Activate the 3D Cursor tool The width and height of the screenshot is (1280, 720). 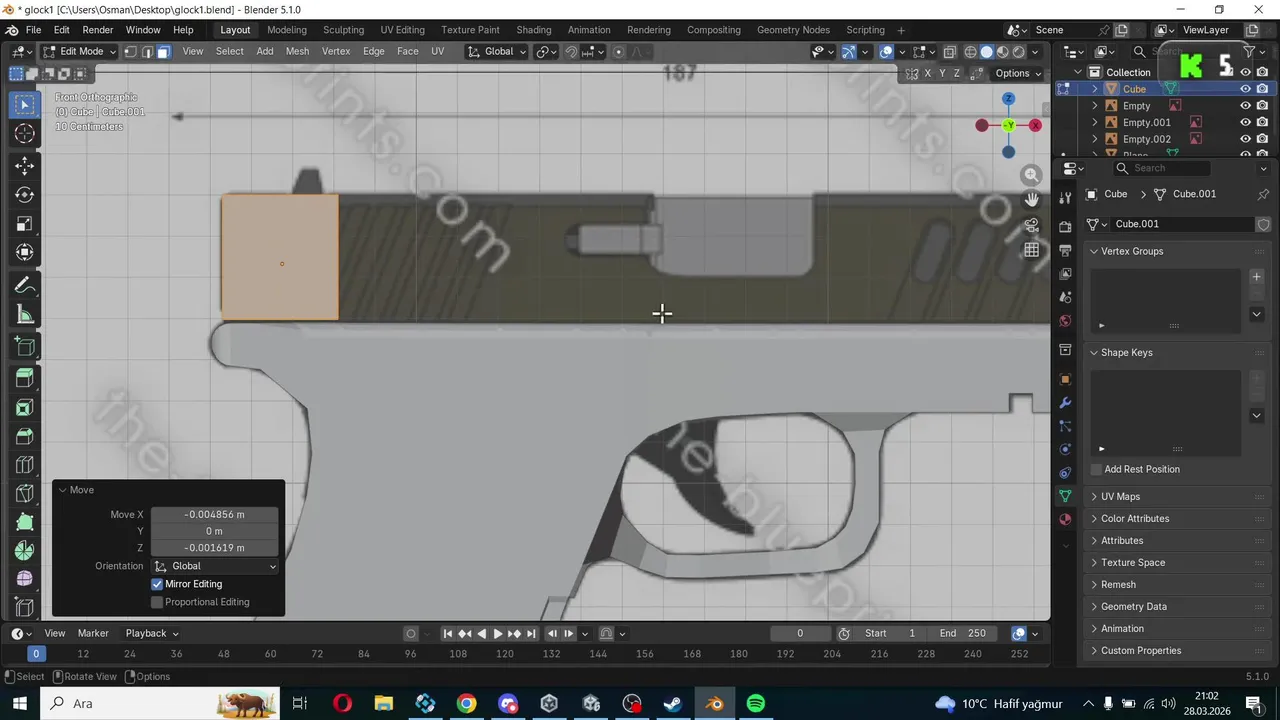(25, 134)
